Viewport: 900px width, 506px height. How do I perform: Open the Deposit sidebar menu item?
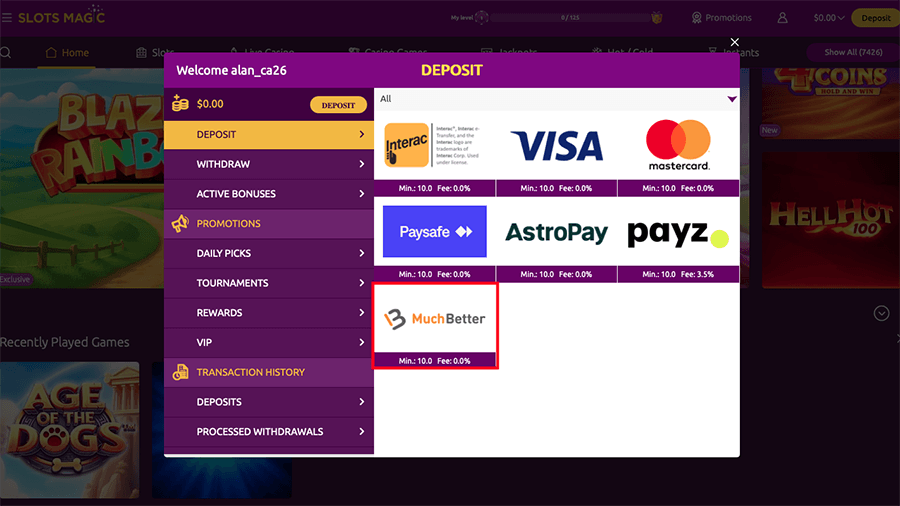point(269,134)
